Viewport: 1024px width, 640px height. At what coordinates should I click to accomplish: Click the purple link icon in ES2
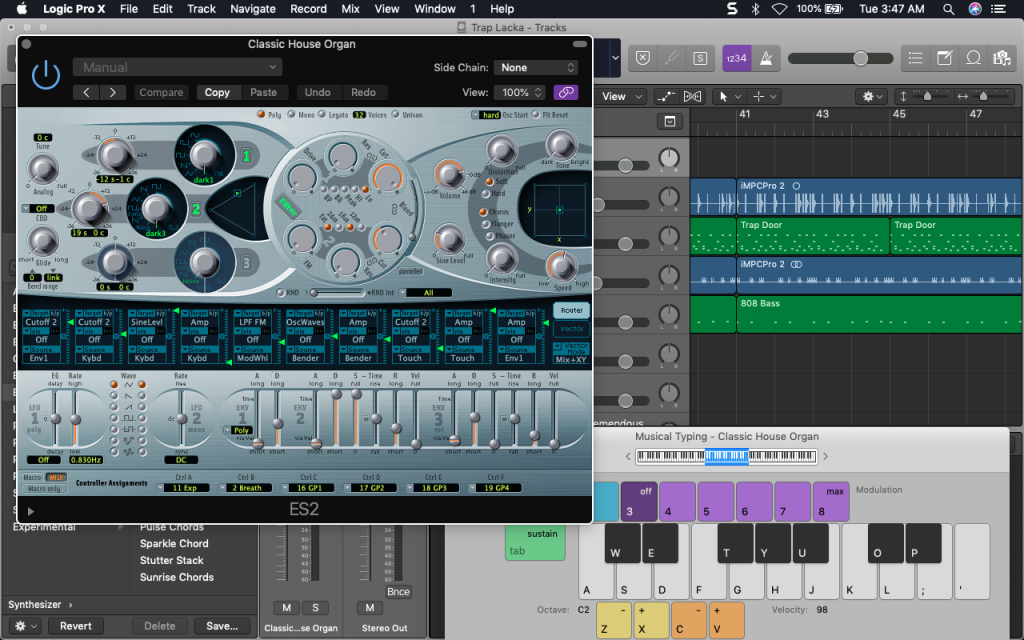click(566, 92)
